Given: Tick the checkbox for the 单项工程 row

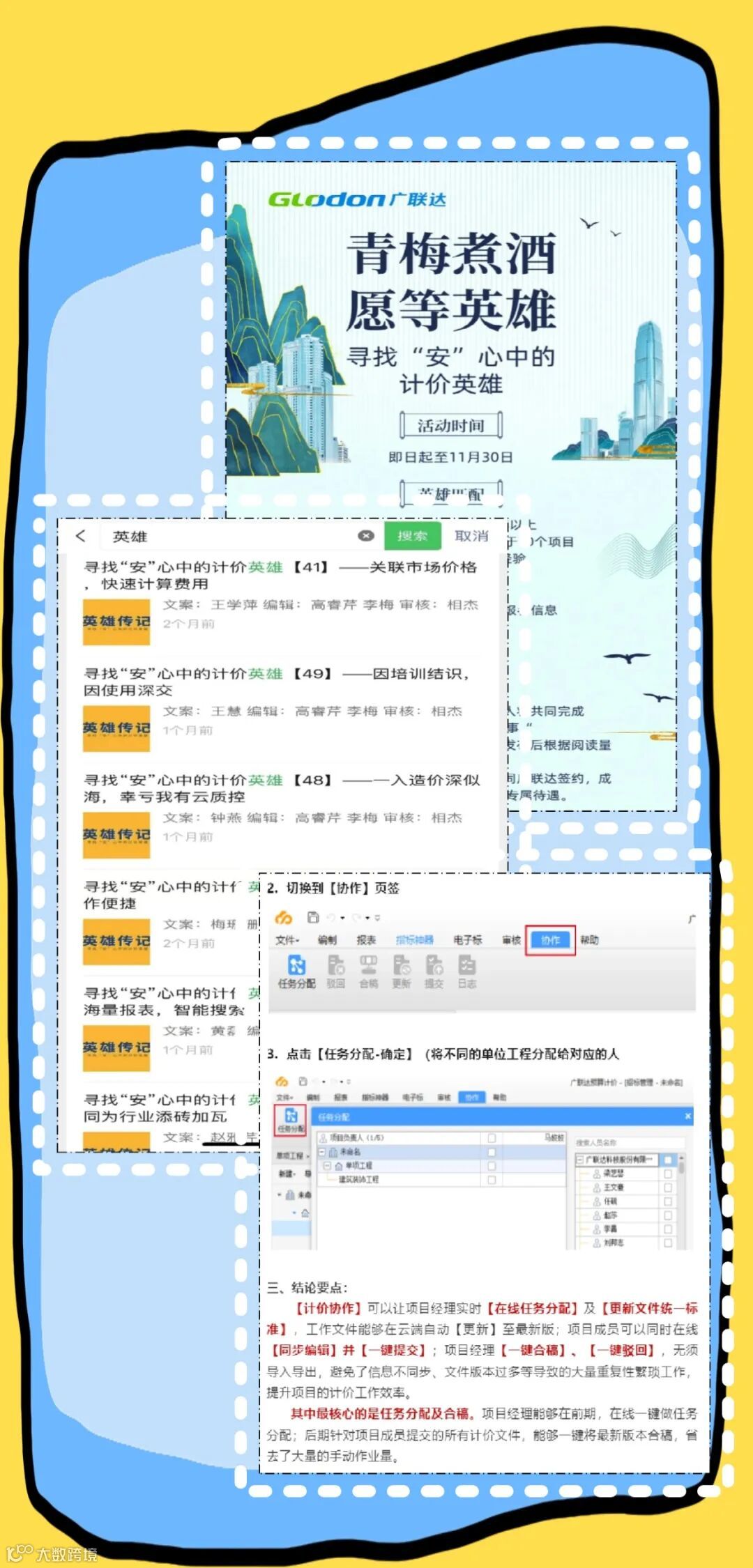Looking at the screenshot, I should tap(492, 1166).
